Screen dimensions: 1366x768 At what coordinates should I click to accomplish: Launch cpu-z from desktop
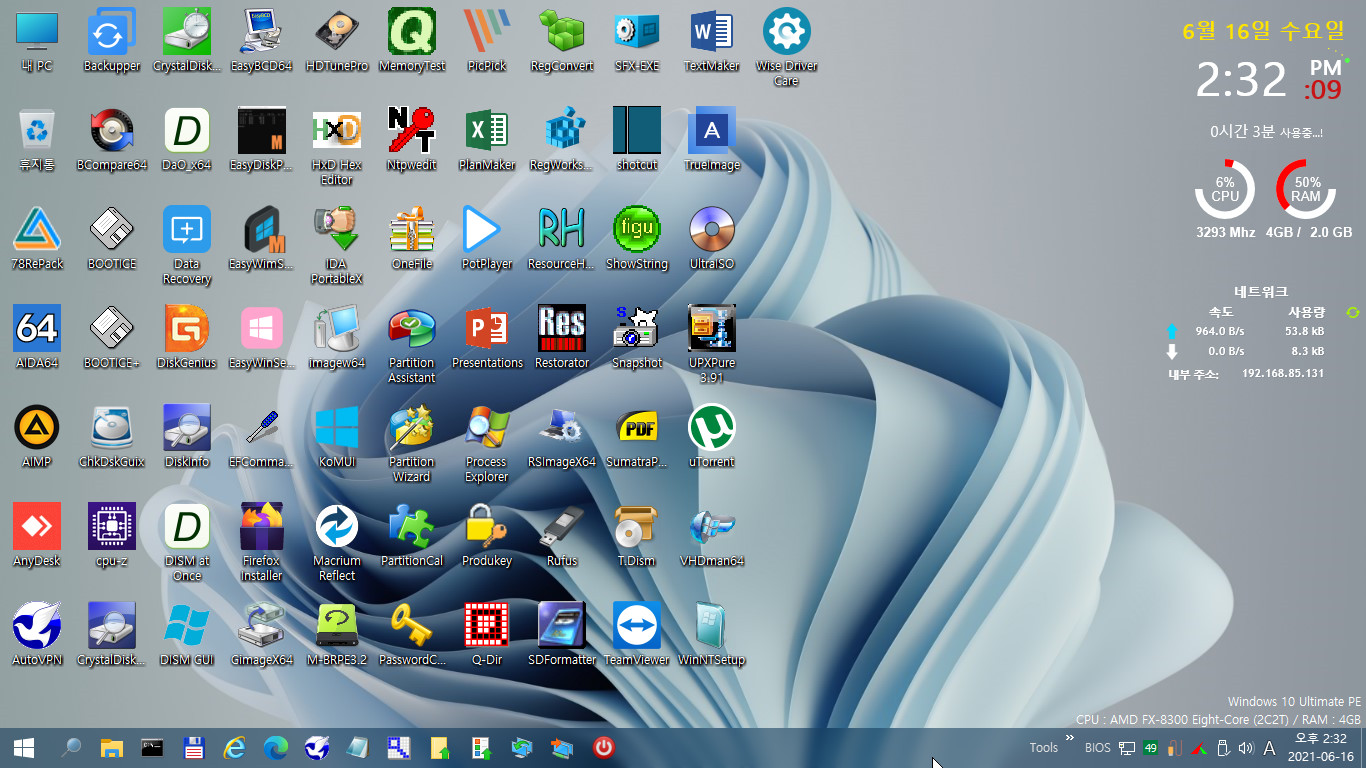112,536
